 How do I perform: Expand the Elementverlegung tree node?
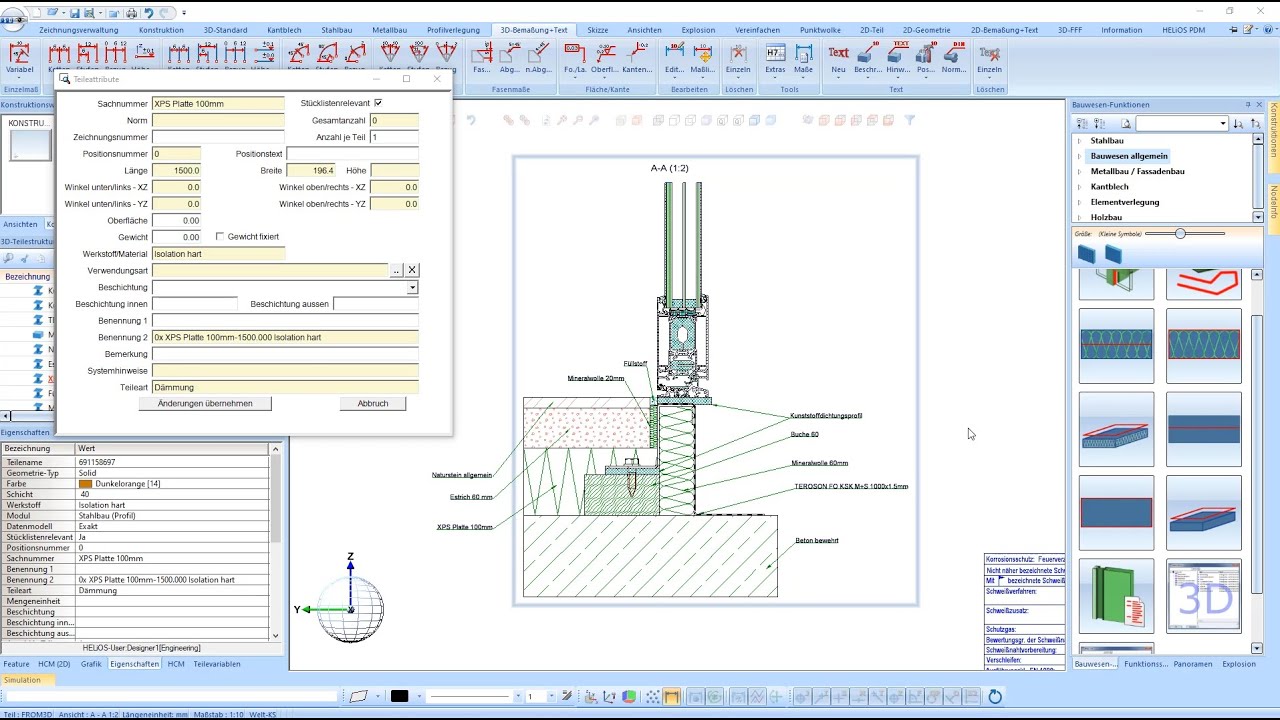click(1079, 202)
